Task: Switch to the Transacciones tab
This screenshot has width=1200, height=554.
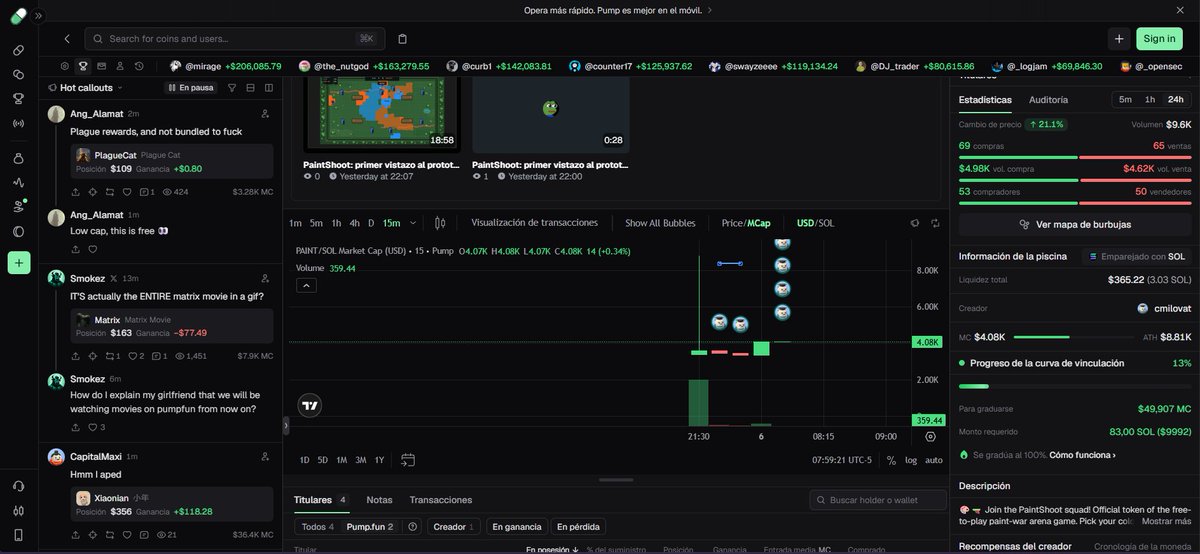Action: [x=441, y=500]
